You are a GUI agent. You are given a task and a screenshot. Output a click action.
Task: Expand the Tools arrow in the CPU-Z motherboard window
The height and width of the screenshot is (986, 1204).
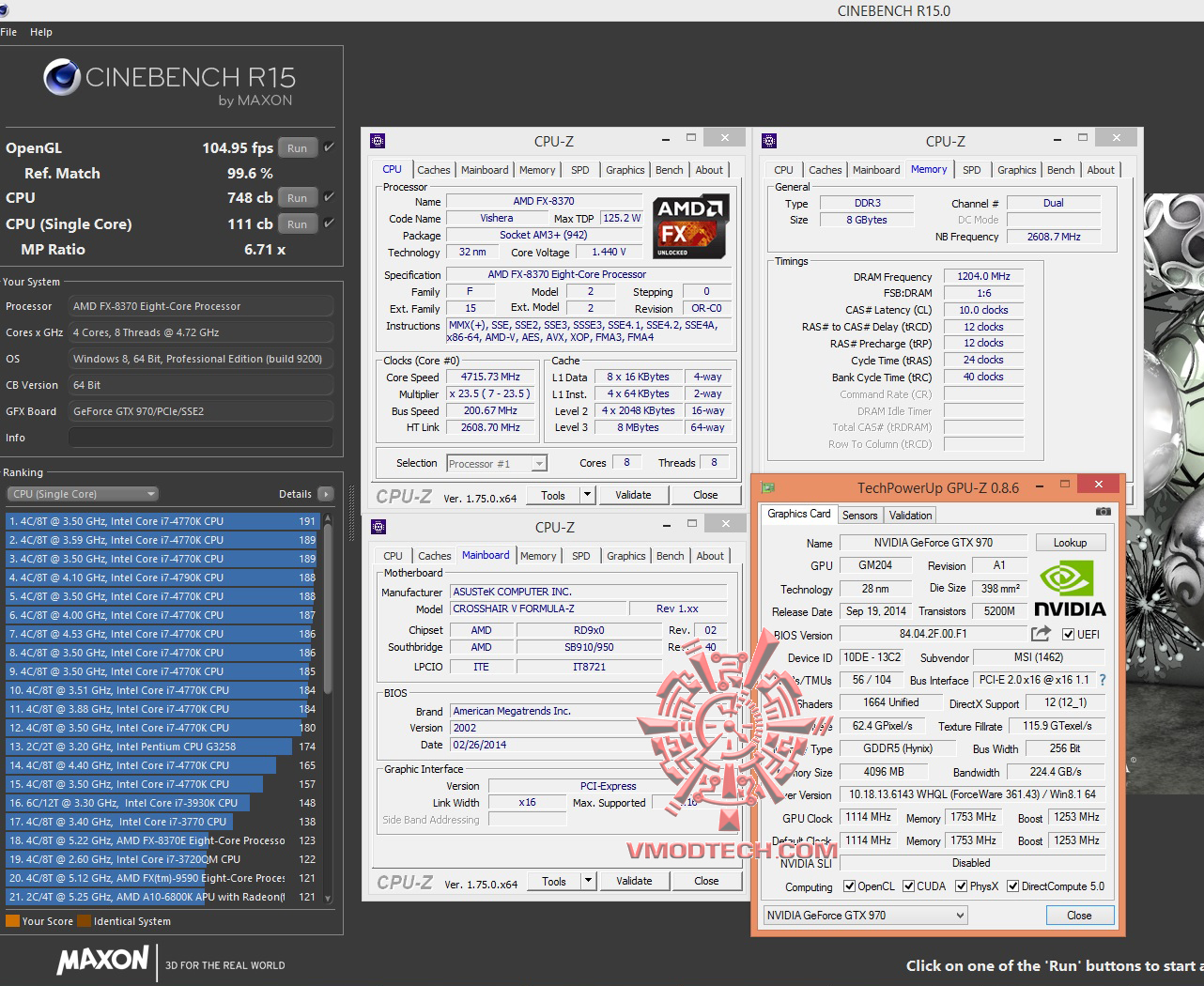tap(589, 881)
